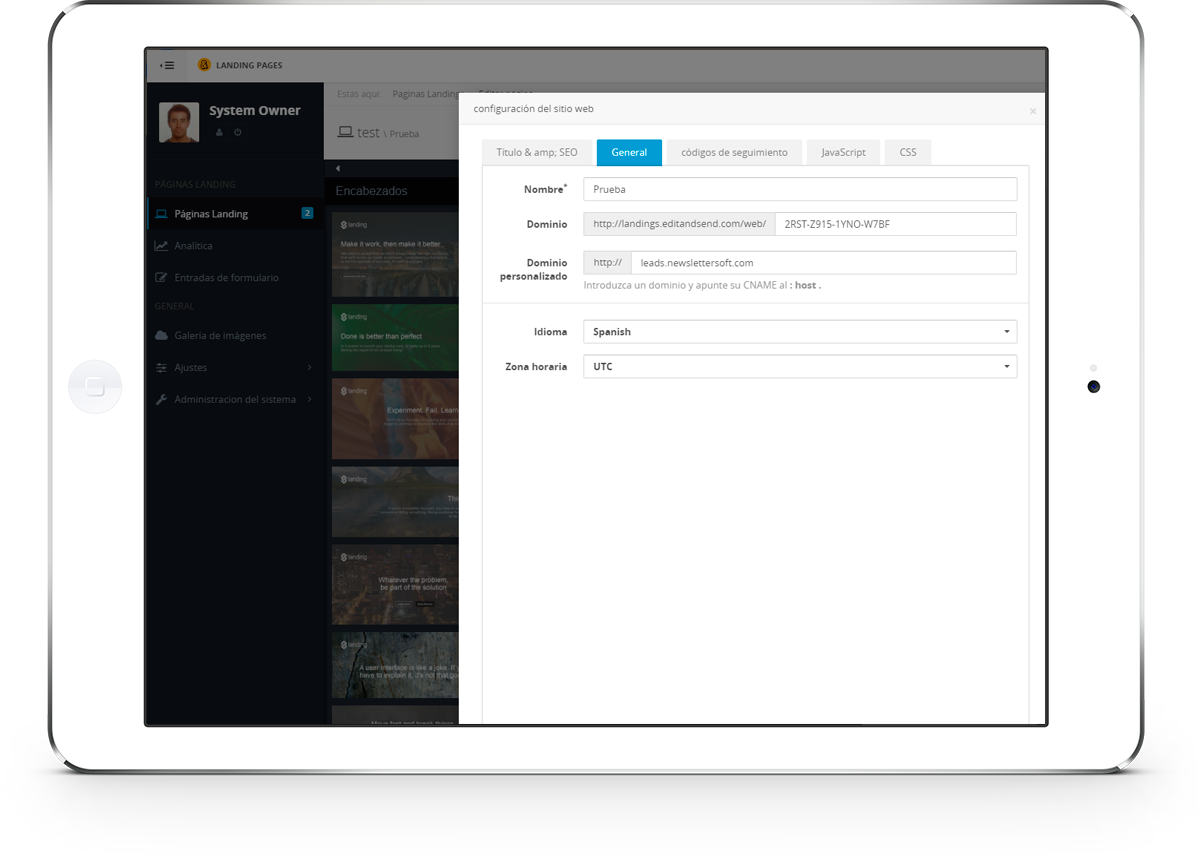Select the 'Experiment. Fail. Learn' header thumbnail
This screenshot has height=857, width=1200.
(395, 418)
